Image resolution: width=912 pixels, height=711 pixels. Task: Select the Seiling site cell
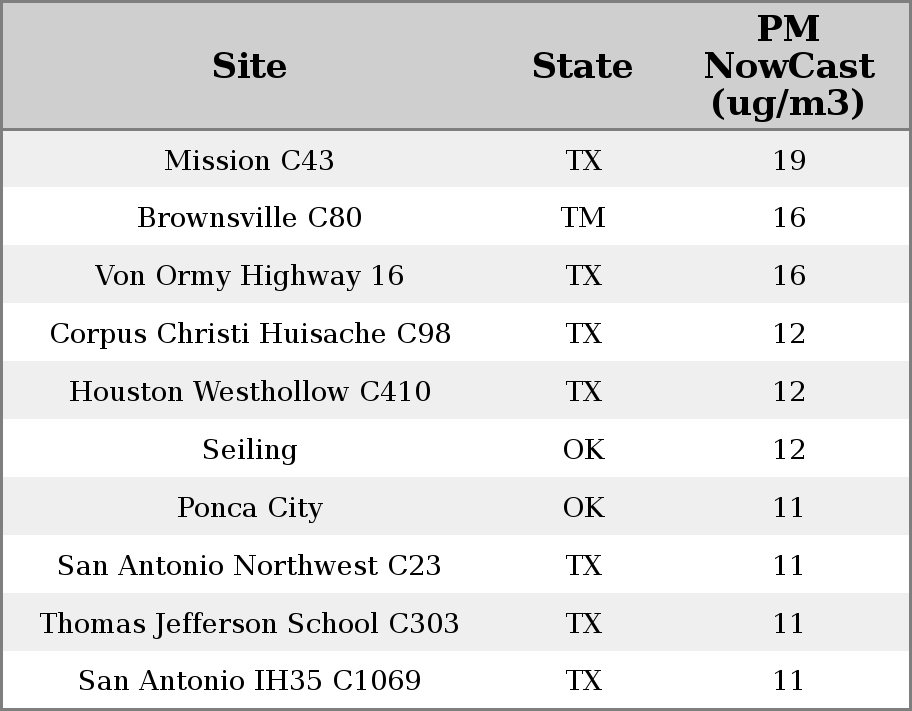point(249,450)
